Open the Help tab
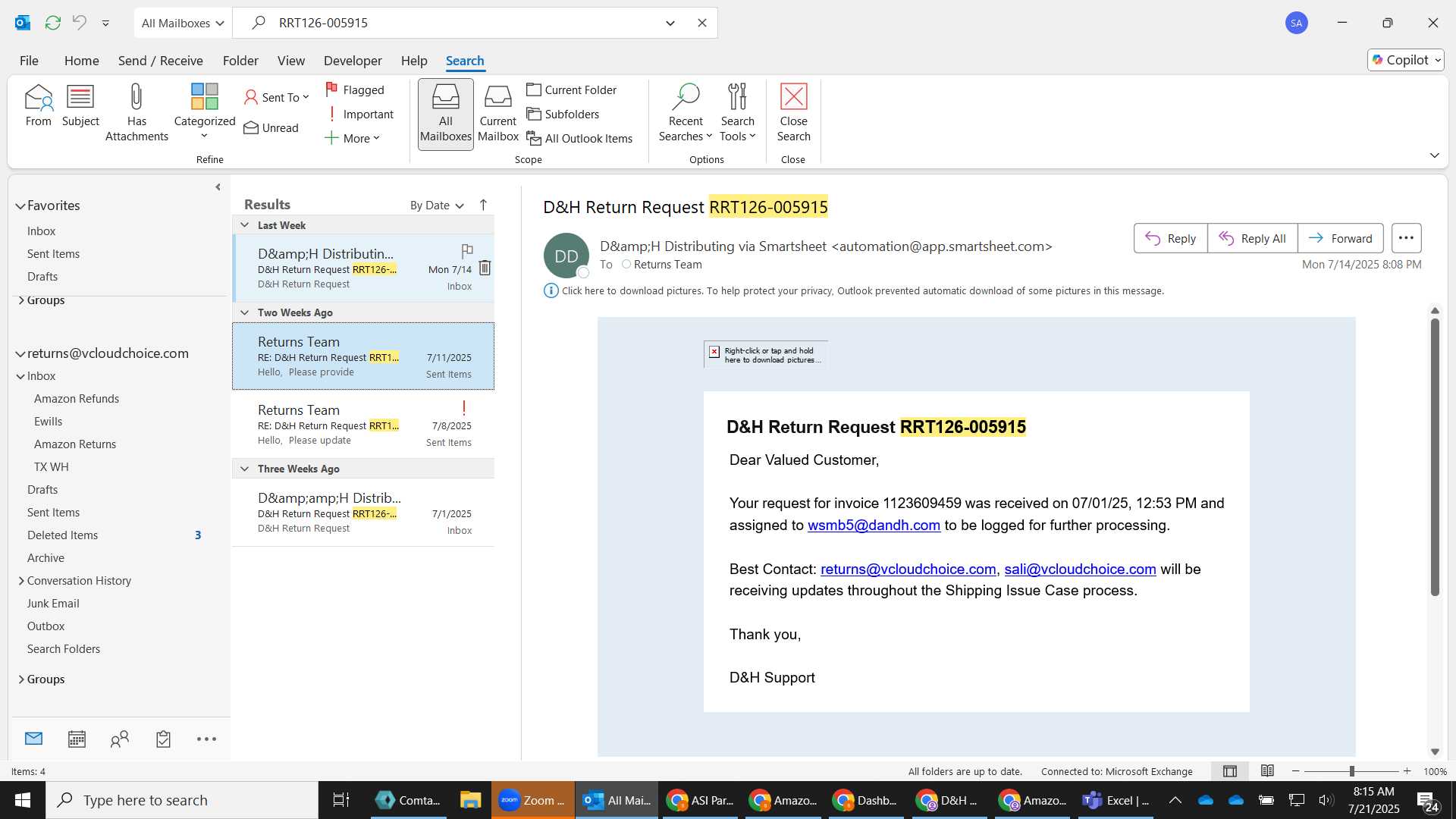 pyautogui.click(x=414, y=61)
